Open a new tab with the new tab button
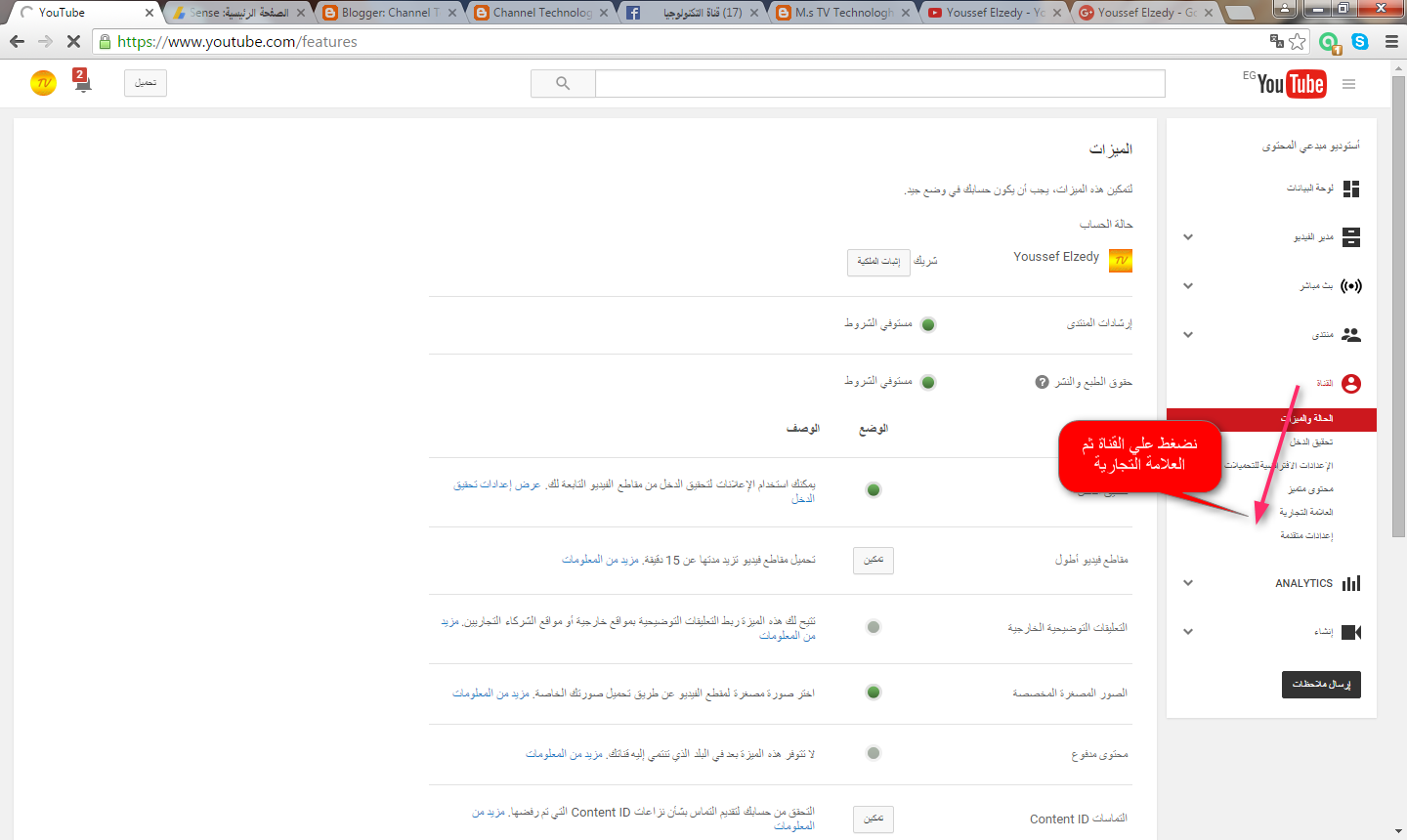 (1239, 13)
